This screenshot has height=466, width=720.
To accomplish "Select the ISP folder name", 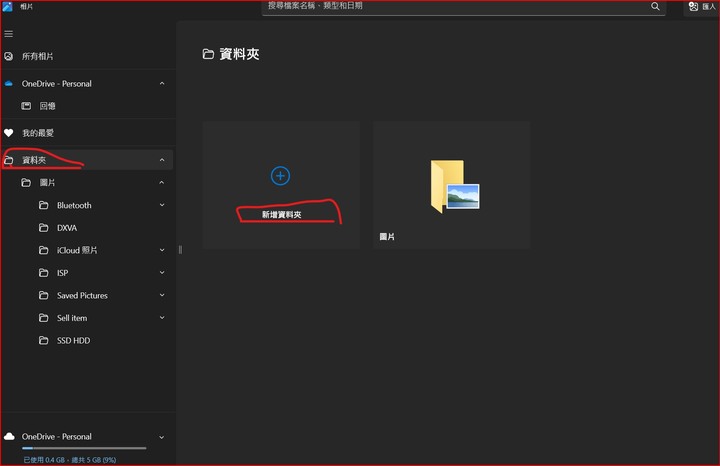I will coord(62,273).
